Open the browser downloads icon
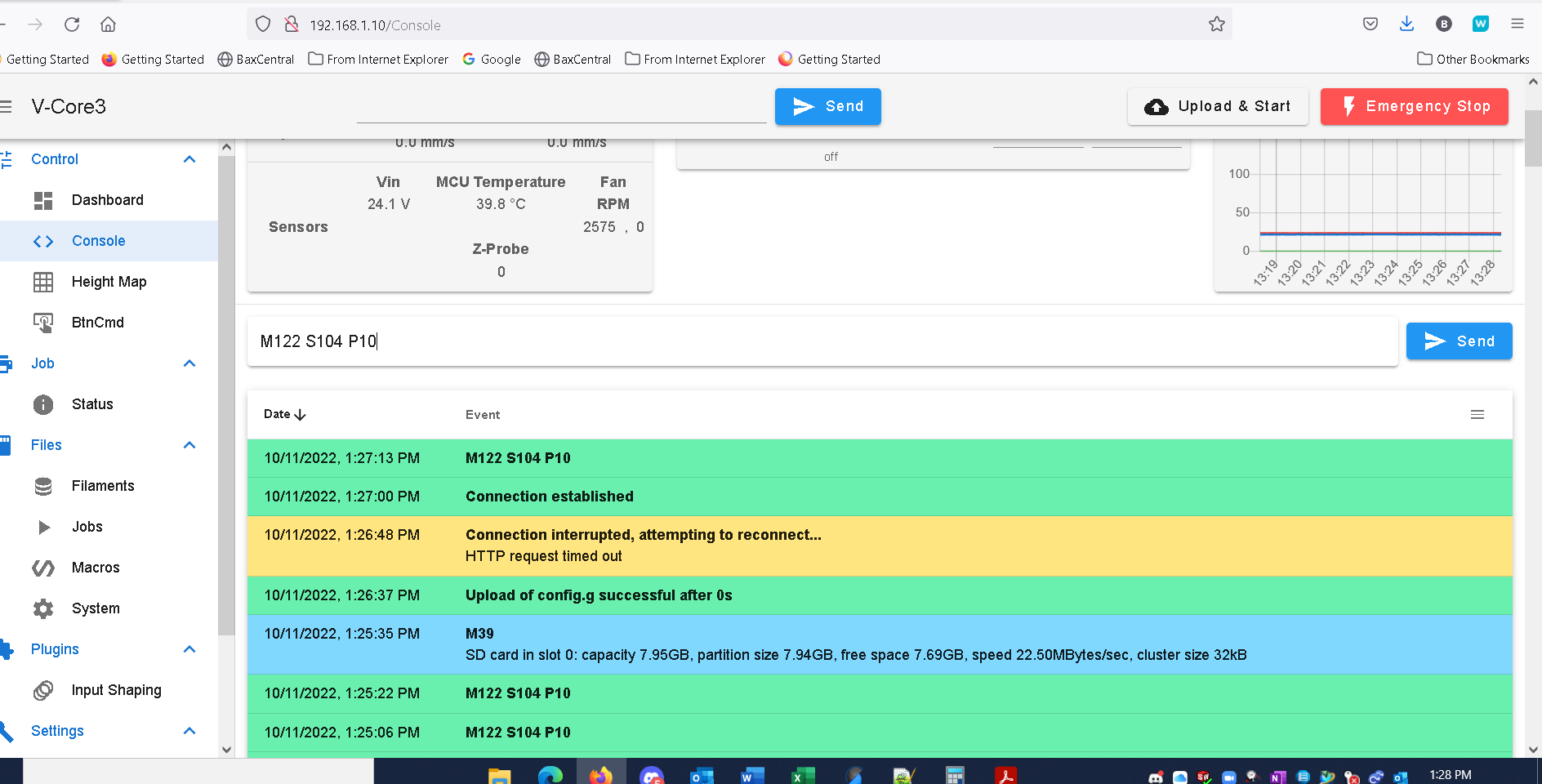 [1406, 24]
